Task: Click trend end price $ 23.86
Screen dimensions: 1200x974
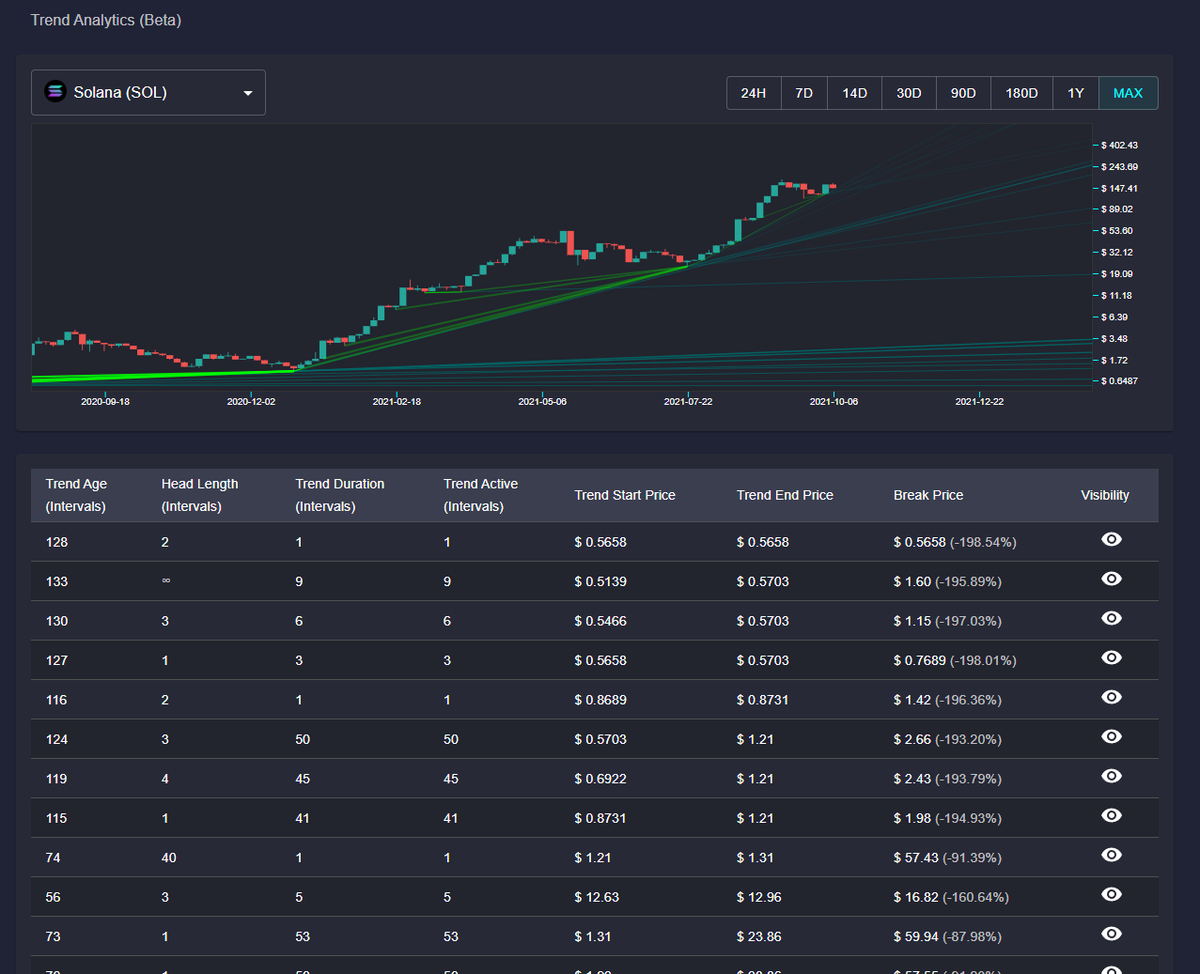Action: 759,937
